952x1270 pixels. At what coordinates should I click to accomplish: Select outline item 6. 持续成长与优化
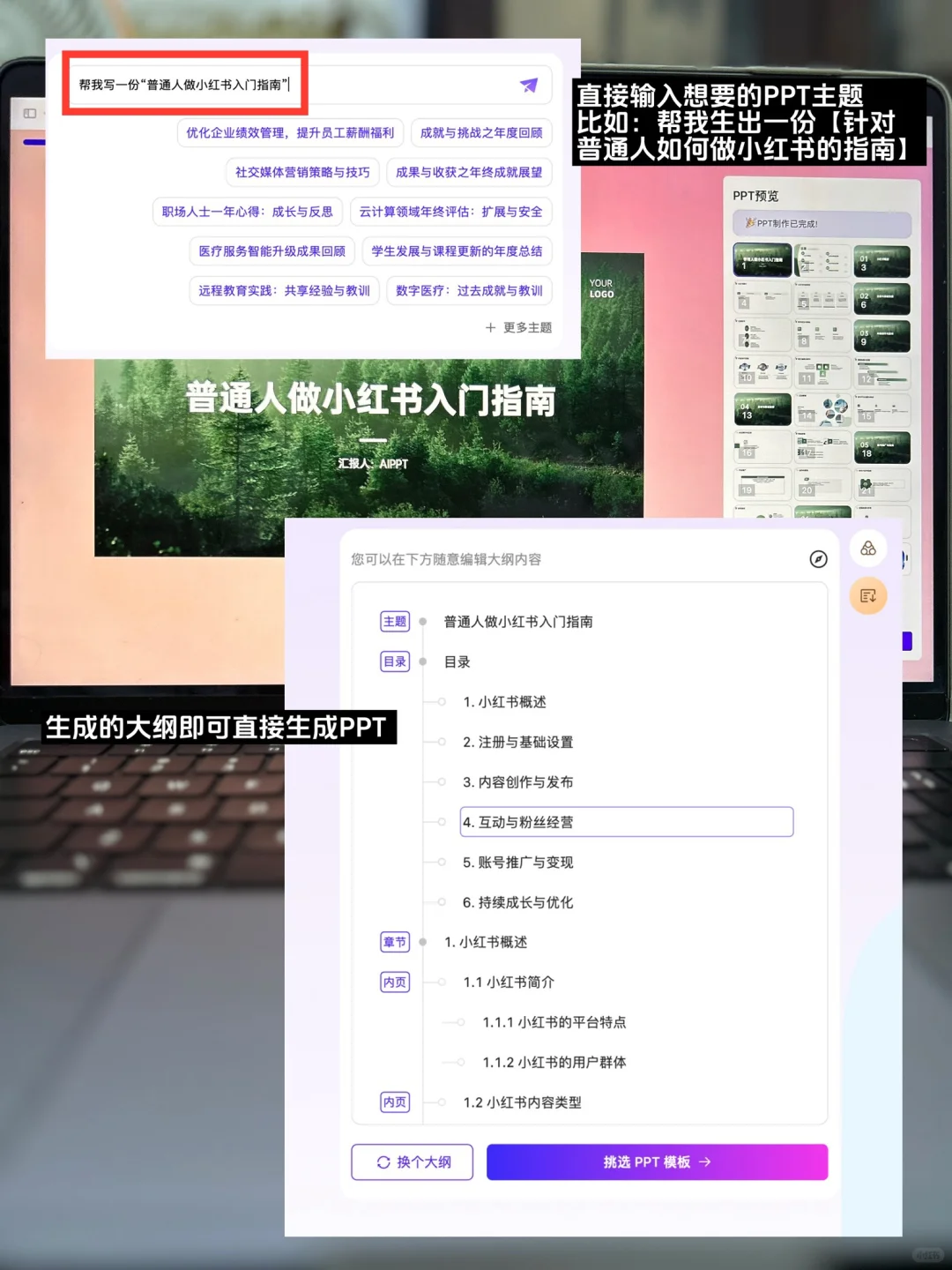pyautogui.click(x=517, y=902)
